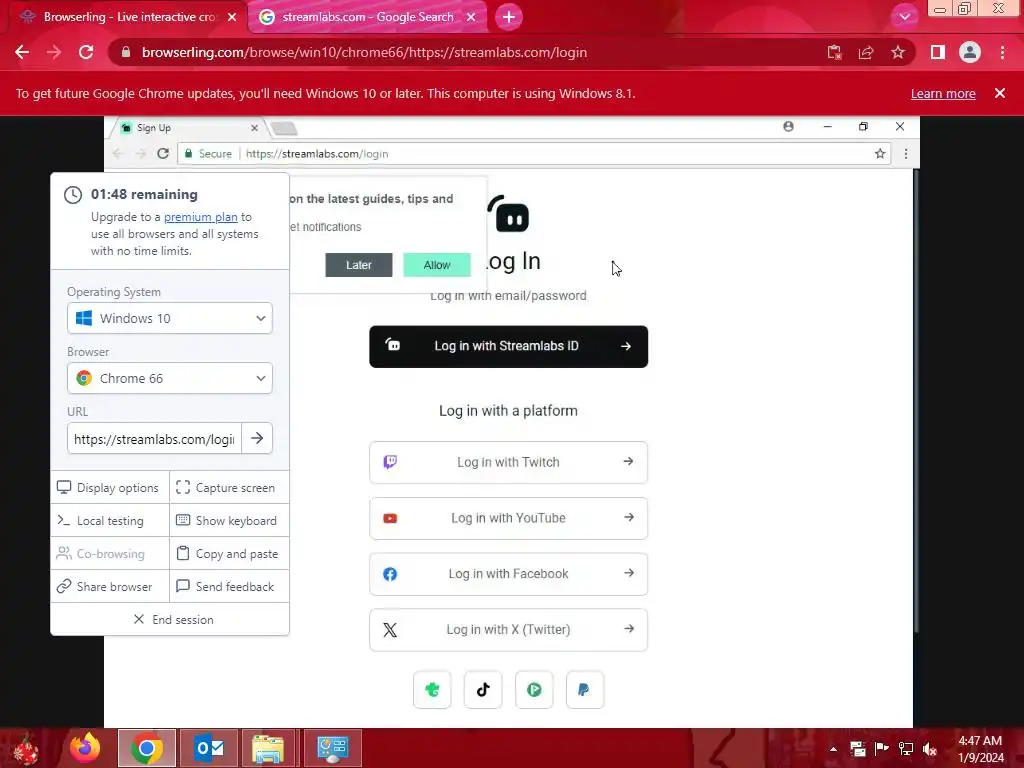Open Learn more link in update banner
Image resolution: width=1024 pixels, height=768 pixels.
943,93
